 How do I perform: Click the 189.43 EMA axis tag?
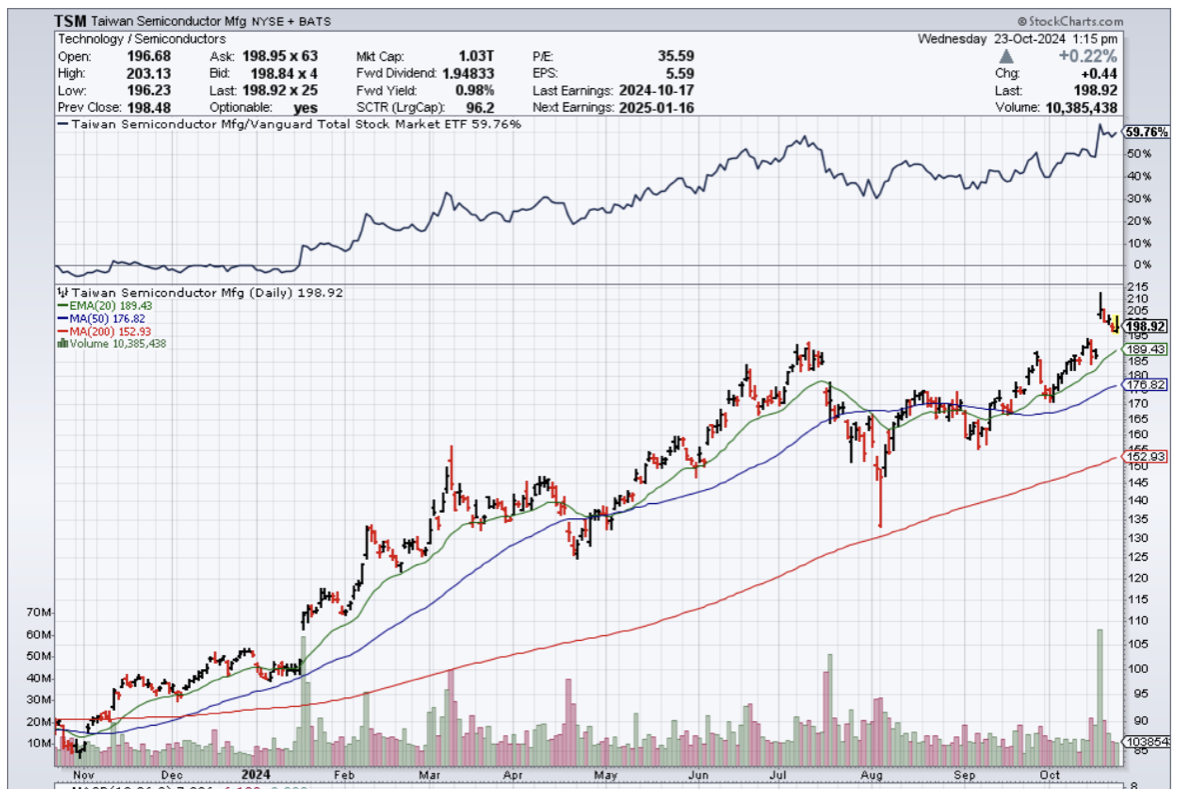(x=1146, y=349)
